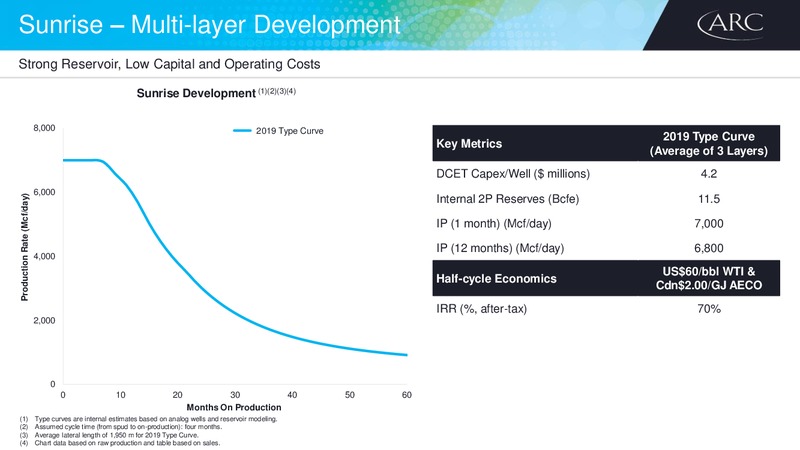Click the 'Sunrise – Multi-layer Development' title

(x=209, y=24)
